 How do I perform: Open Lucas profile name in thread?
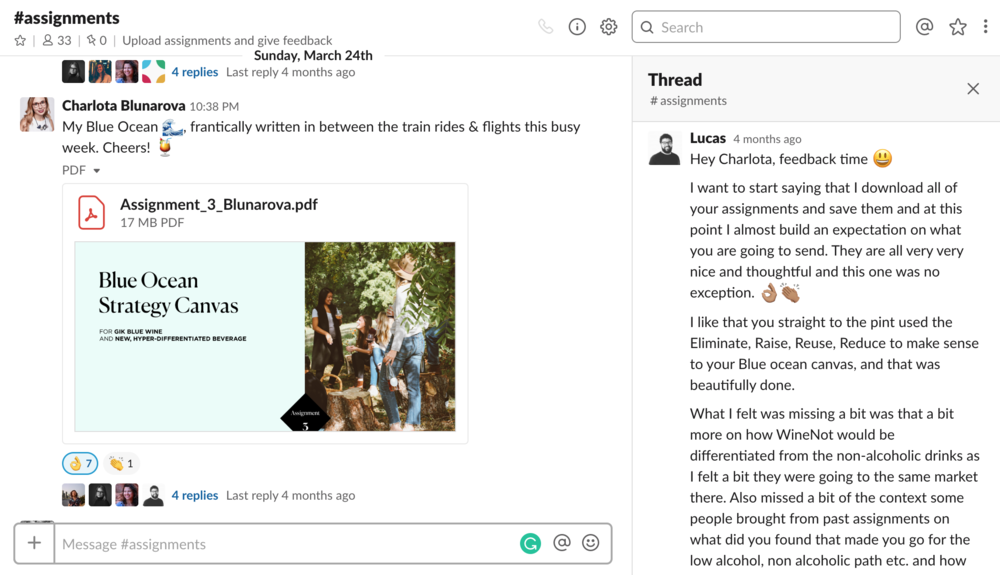(x=708, y=138)
